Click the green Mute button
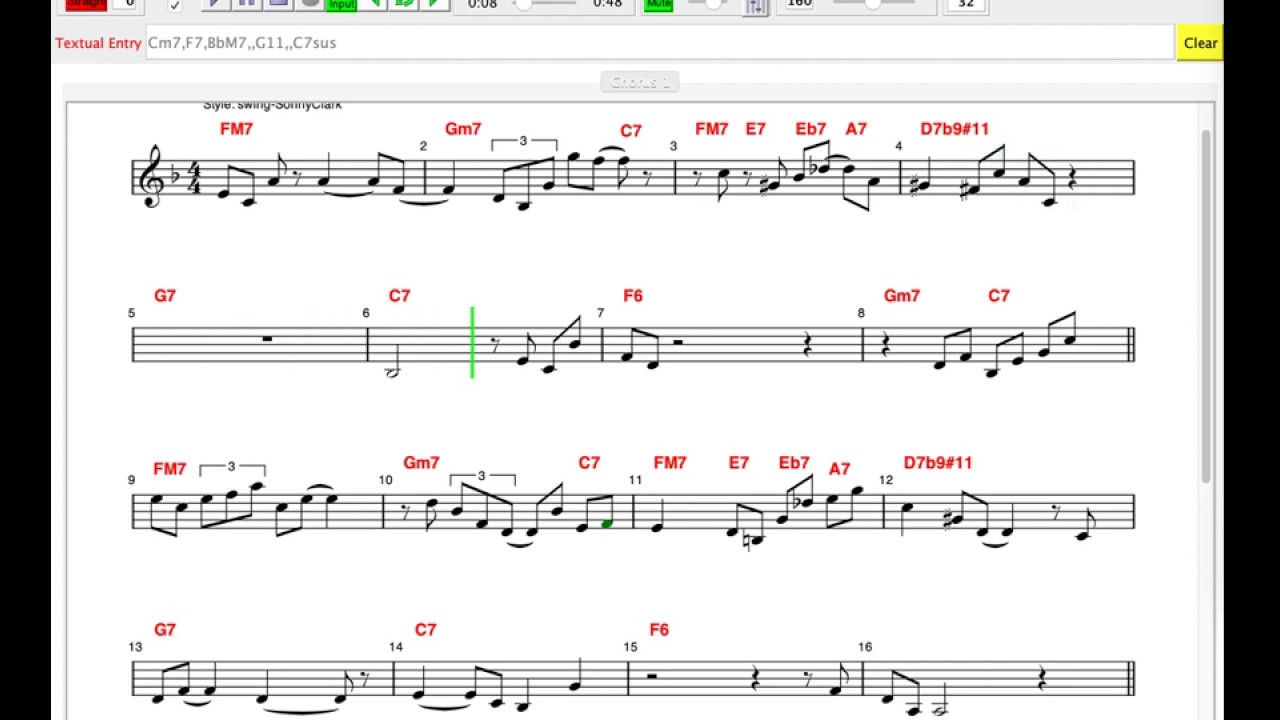The width and height of the screenshot is (1280, 720). pyautogui.click(x=659, y=4)
